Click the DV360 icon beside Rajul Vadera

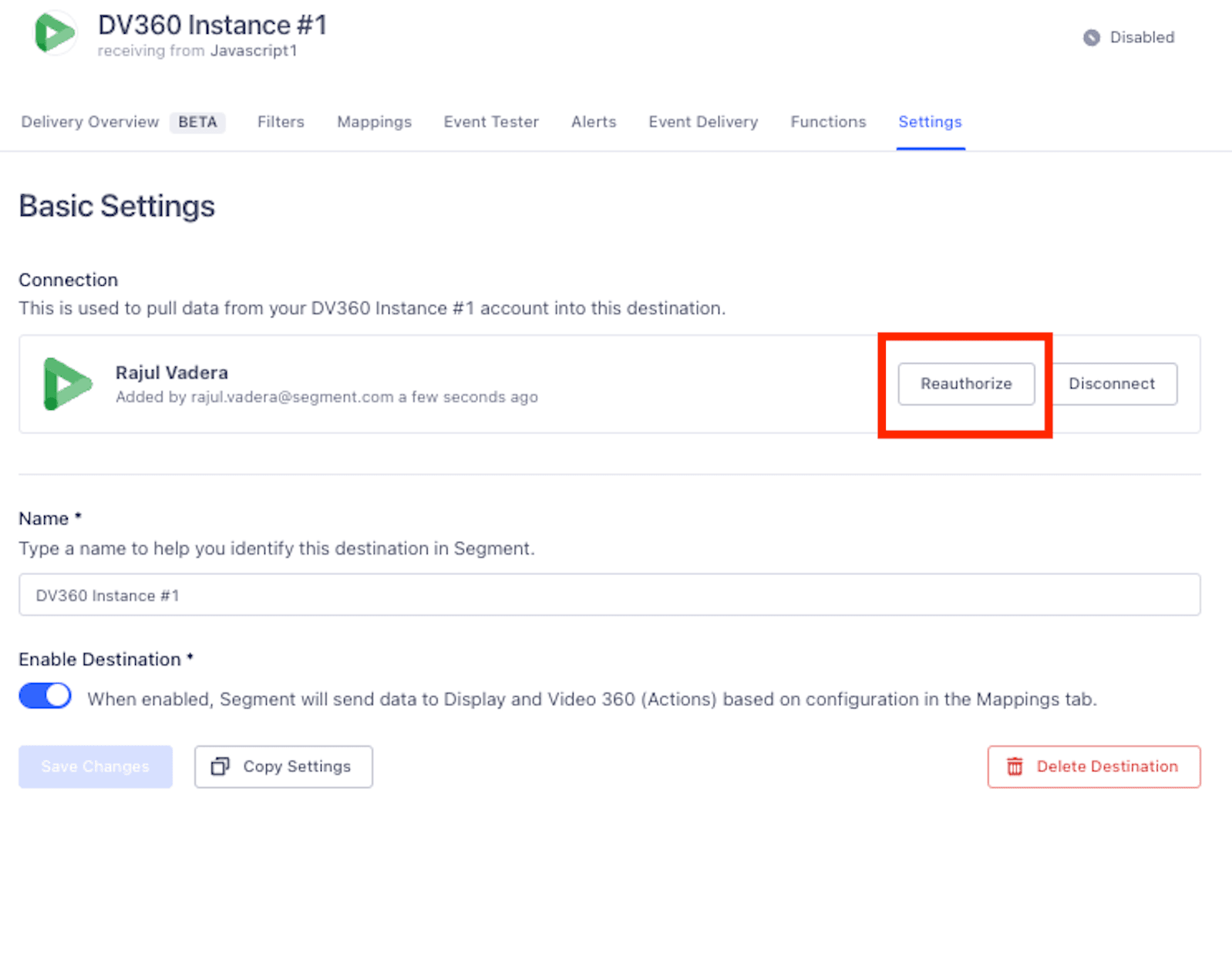[x=68, y=384]
